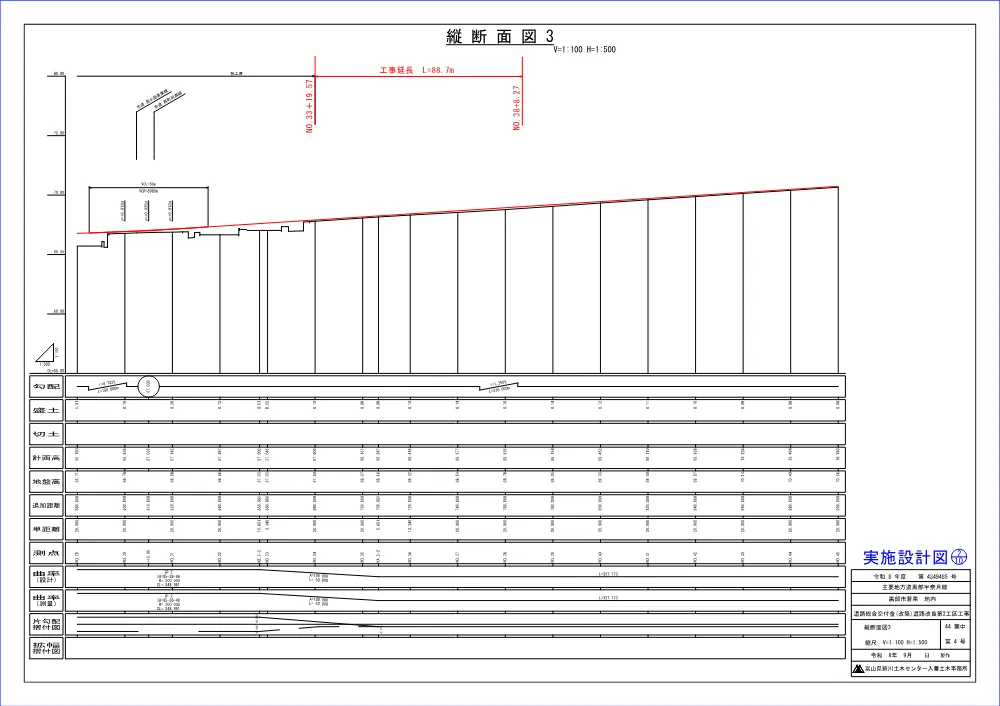Click the '44 葉中' sheet count cell

click(x=955, y=627)
